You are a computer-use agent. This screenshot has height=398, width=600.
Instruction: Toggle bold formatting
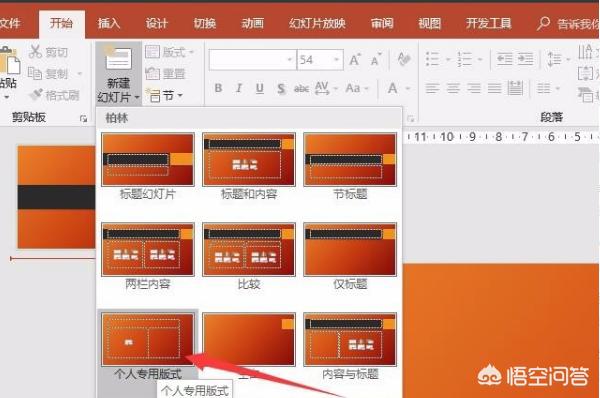218,88
